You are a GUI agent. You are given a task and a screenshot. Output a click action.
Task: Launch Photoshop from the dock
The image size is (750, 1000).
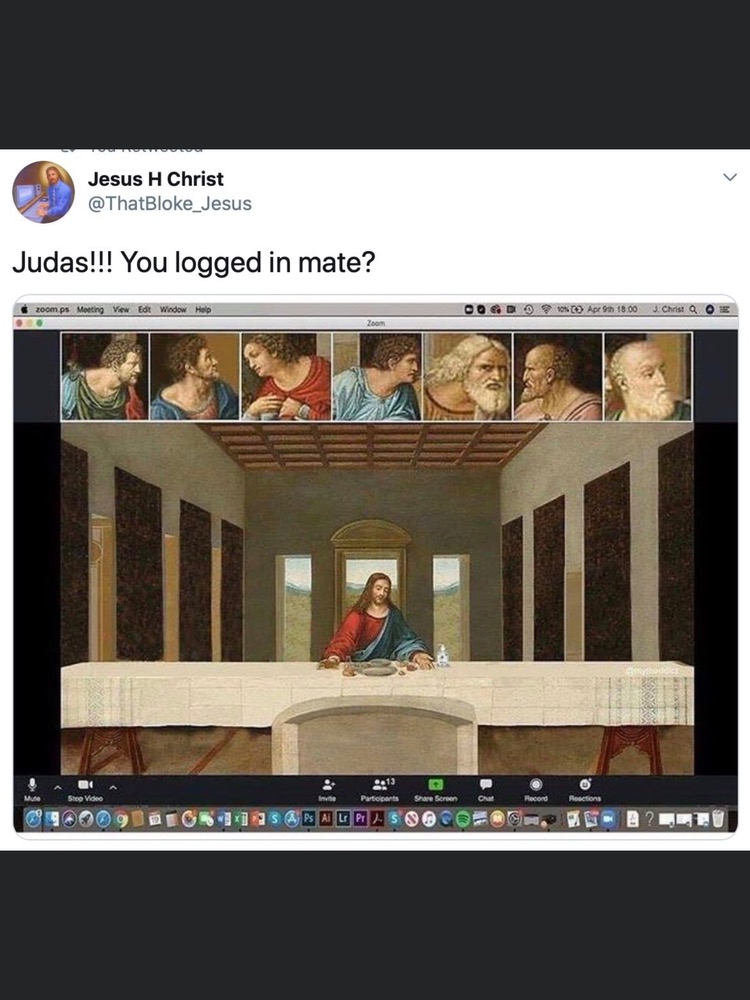click(x=309, y=818)
